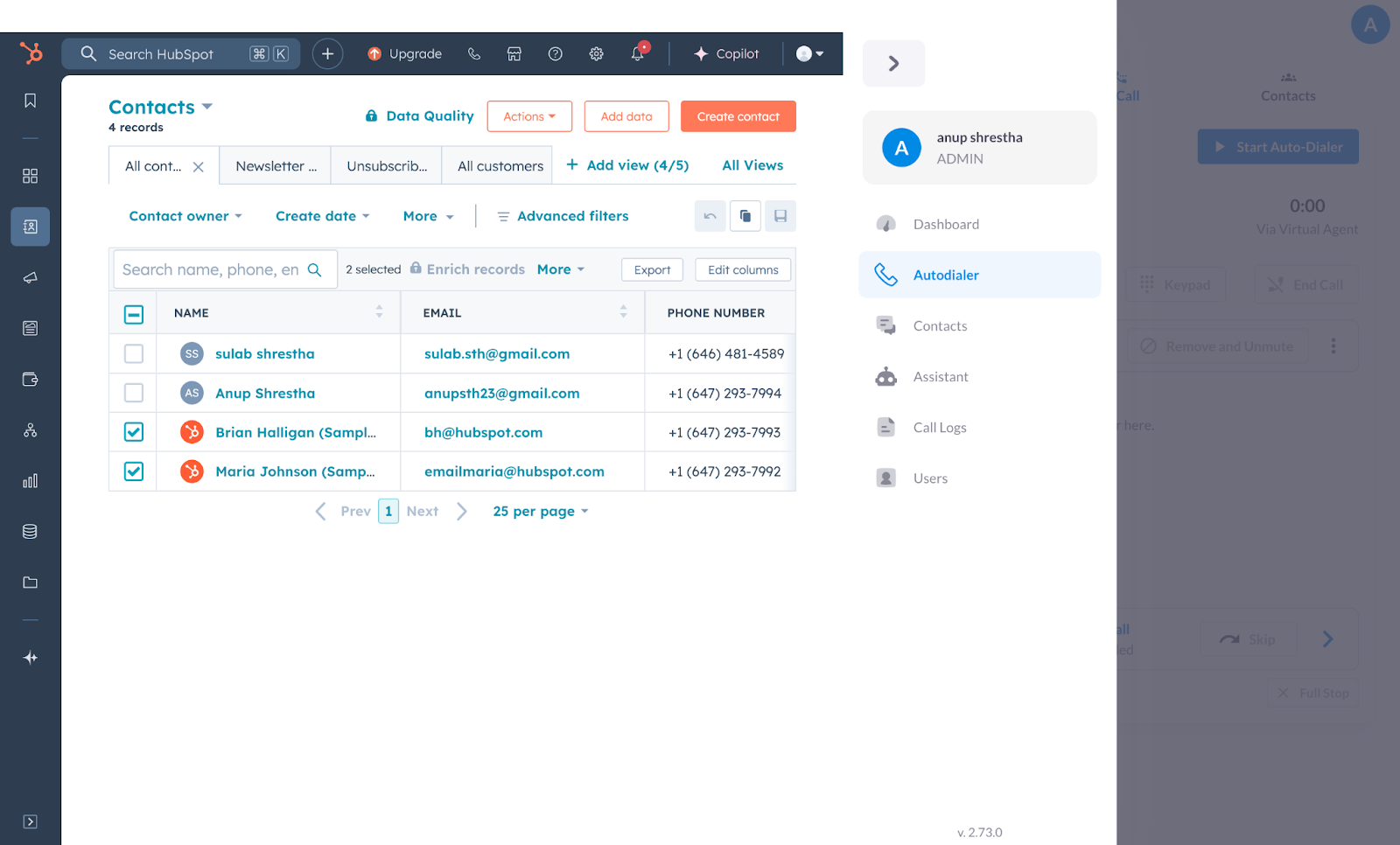This screenshot has height=845, width=1400.
Task: Open Copilot from top bar
Action: click(726, 53)
